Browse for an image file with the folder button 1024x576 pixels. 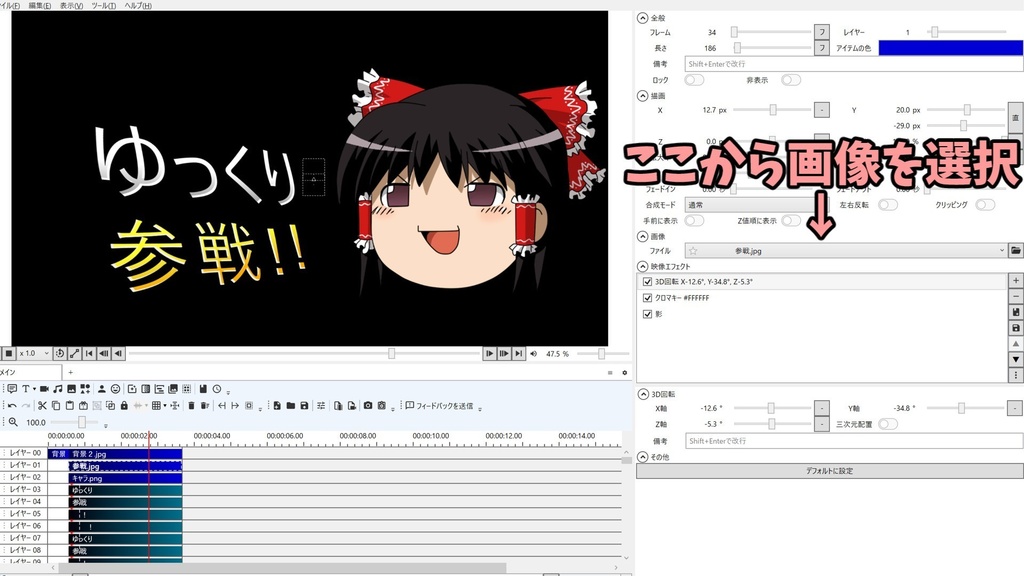point(1016,250)
